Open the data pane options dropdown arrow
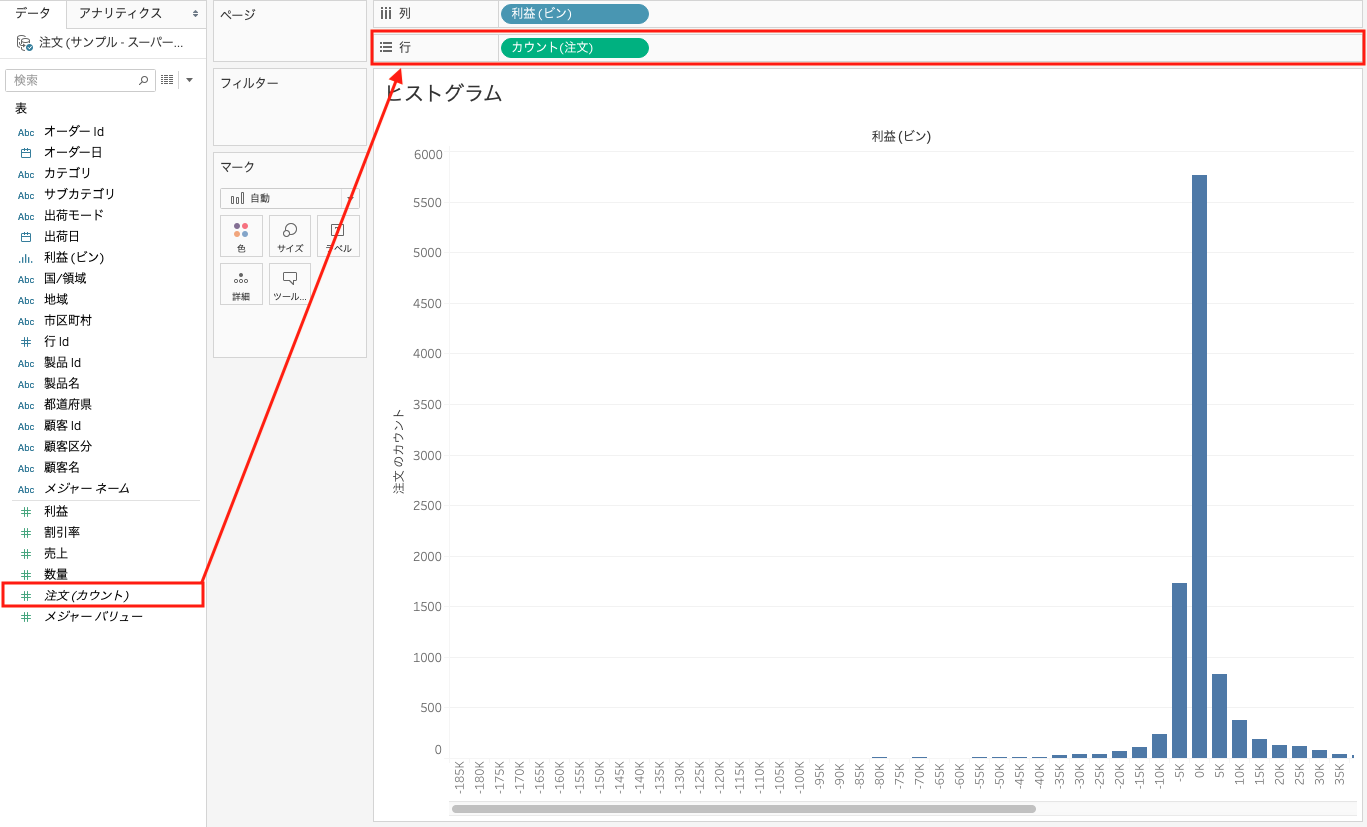The height and width of the screenshot is (827, 1367). point(189,80)
